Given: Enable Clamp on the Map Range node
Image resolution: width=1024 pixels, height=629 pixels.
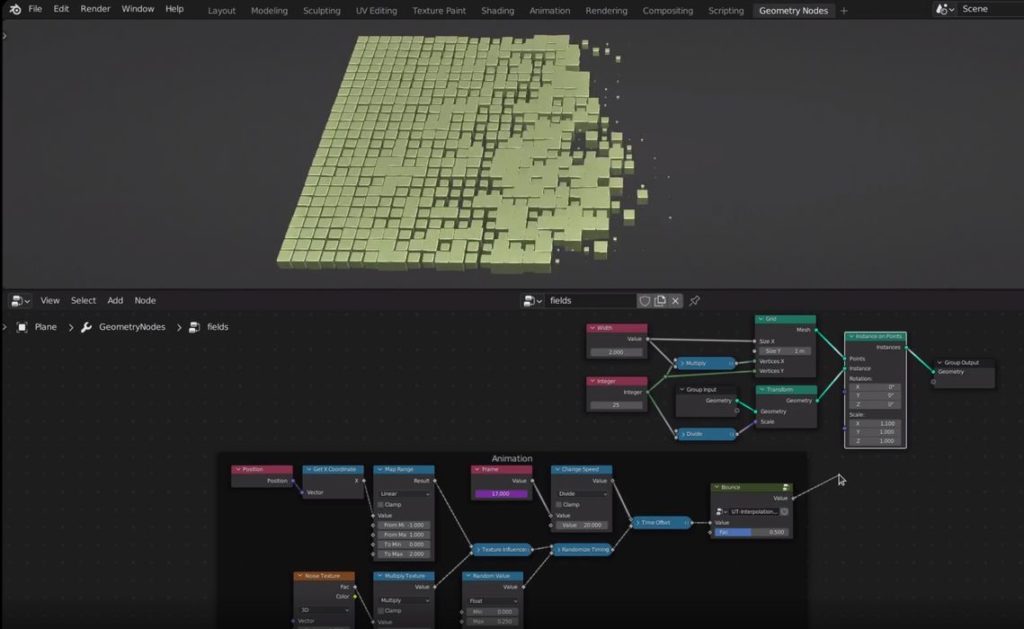Looking at the screenshot, I should [x=381, y=504].
